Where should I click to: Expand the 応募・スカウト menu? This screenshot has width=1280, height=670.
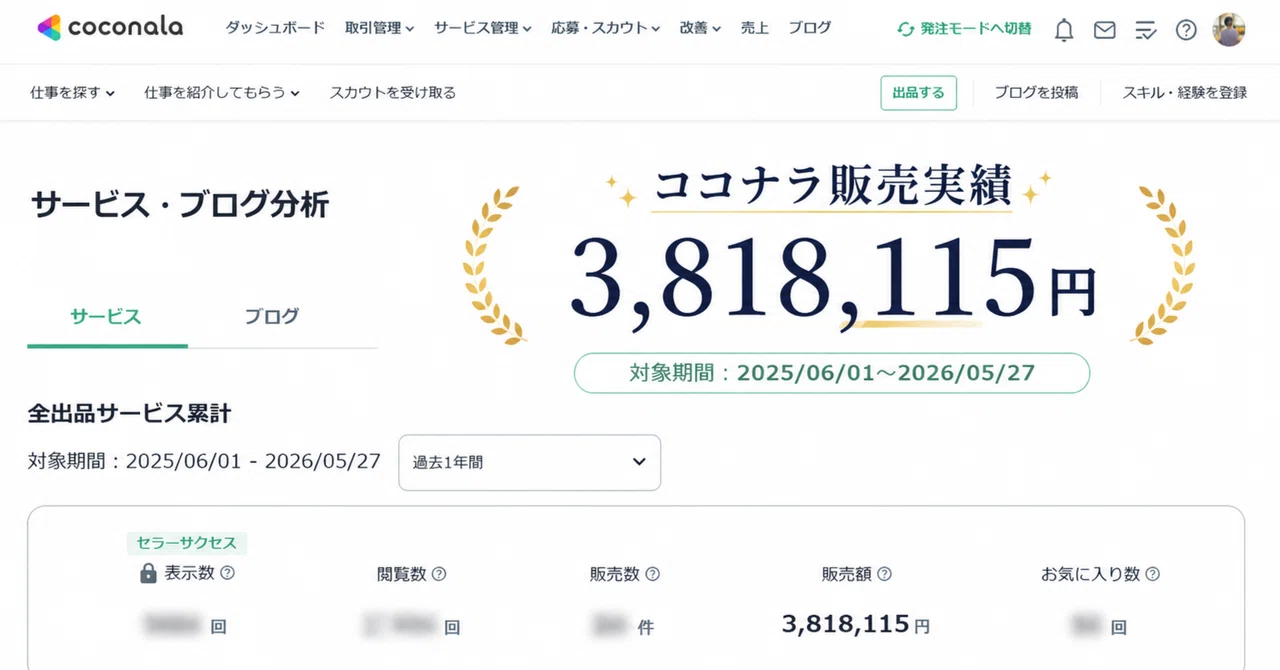coord(606,28)
